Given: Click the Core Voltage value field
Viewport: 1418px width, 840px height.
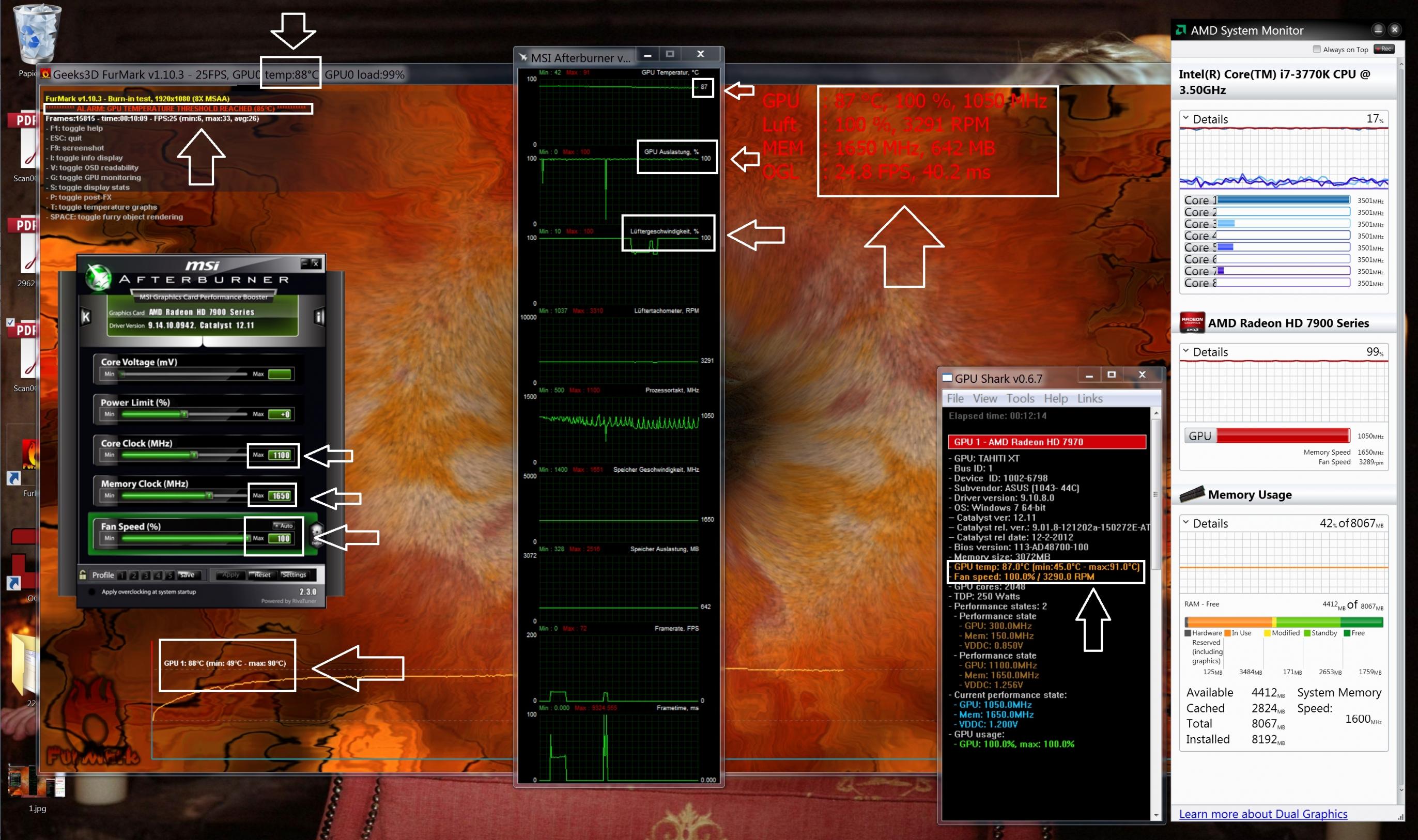Looking at the screenshot, I should click(x=280, y=374).
